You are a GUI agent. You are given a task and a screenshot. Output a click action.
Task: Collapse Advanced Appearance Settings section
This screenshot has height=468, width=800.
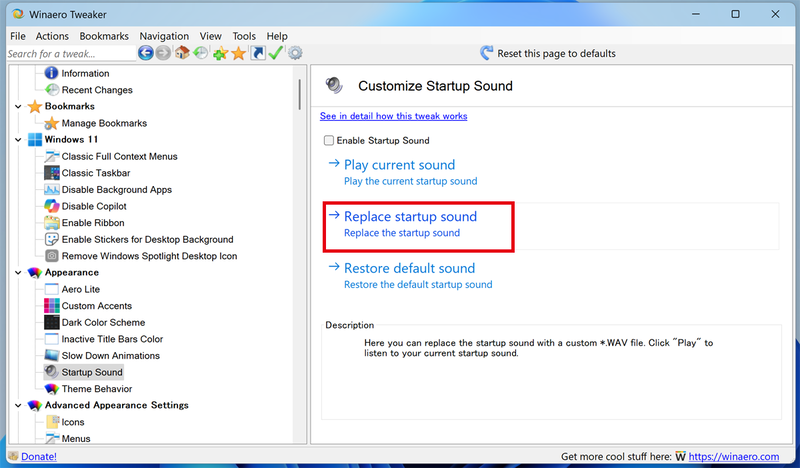click(x=18, y=406)
